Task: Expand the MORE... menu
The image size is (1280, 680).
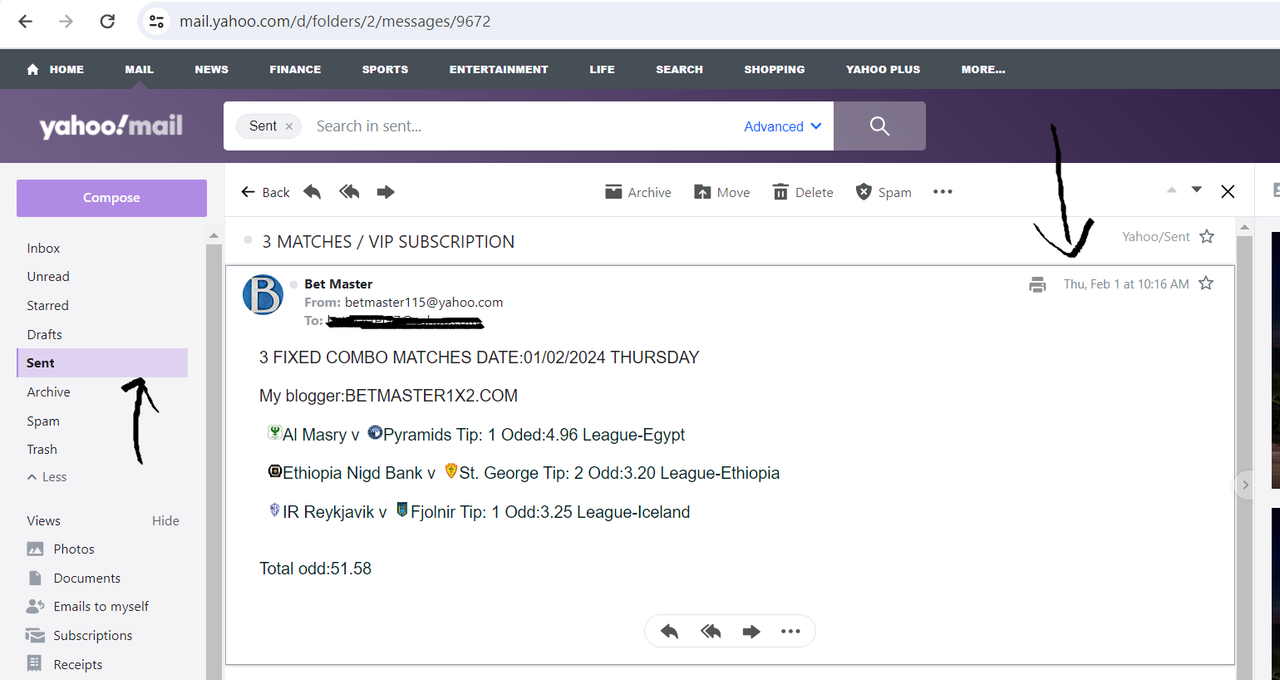Action: tap(983, 69)
